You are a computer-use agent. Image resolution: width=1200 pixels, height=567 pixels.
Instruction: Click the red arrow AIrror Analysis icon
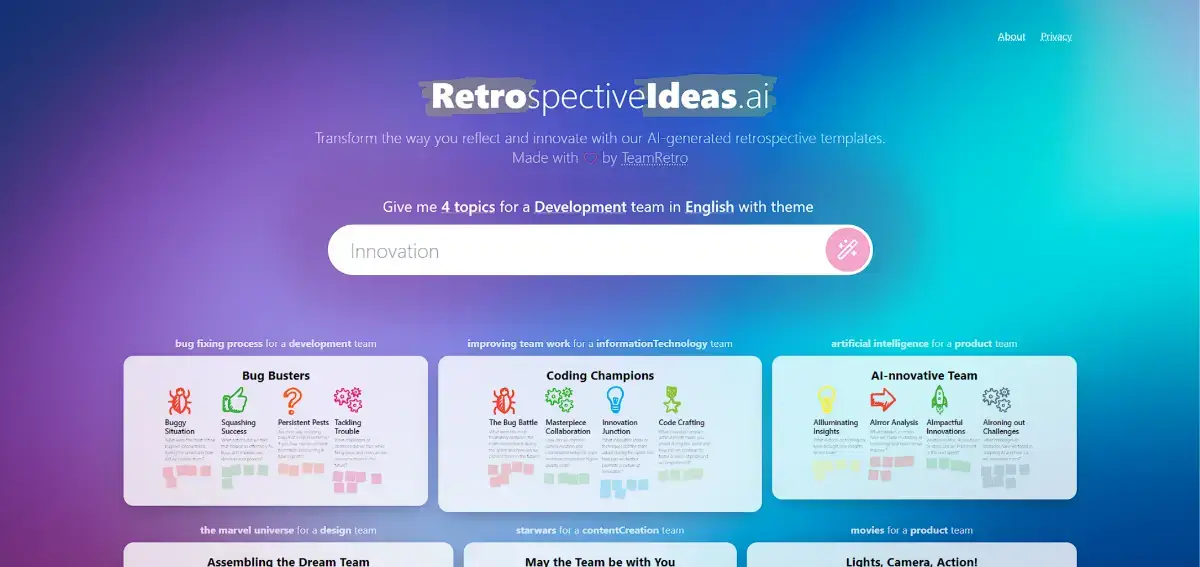[x=883, y=400]
